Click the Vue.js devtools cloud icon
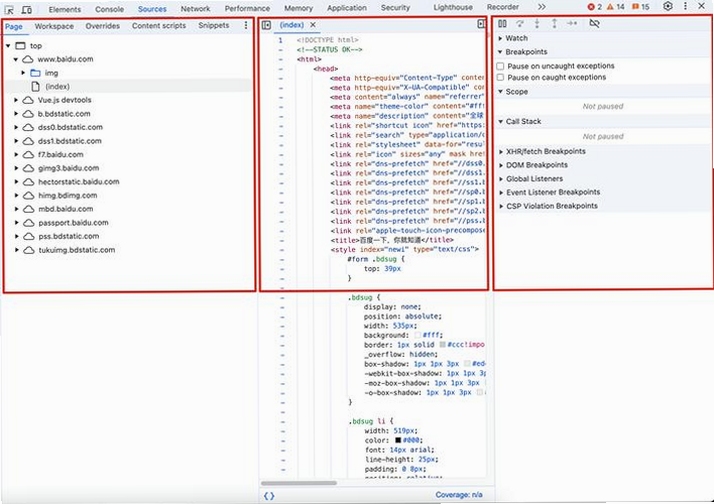 click(x=28, y=100)
